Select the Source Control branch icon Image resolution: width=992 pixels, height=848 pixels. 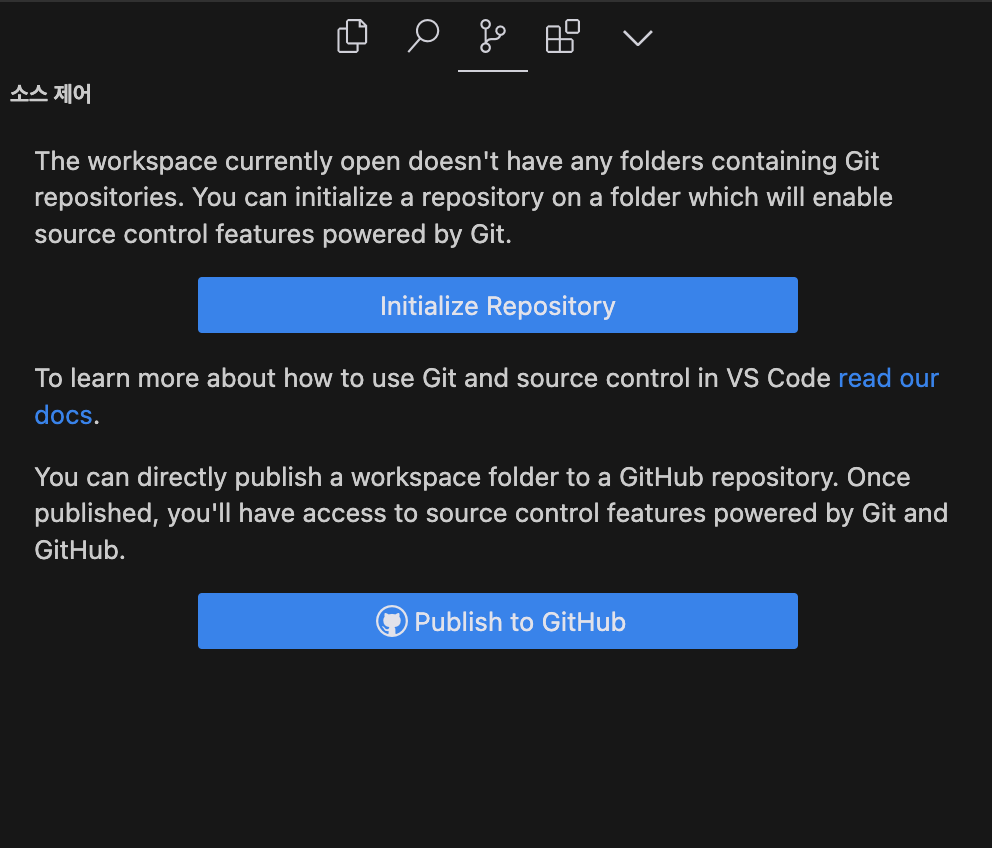pos(492,36)
